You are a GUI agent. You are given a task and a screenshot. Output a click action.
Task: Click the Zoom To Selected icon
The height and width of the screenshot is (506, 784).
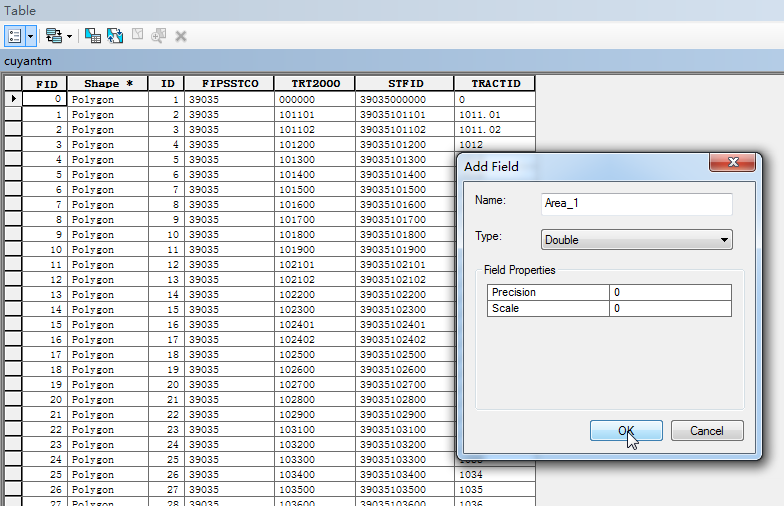tap(158, 36)
